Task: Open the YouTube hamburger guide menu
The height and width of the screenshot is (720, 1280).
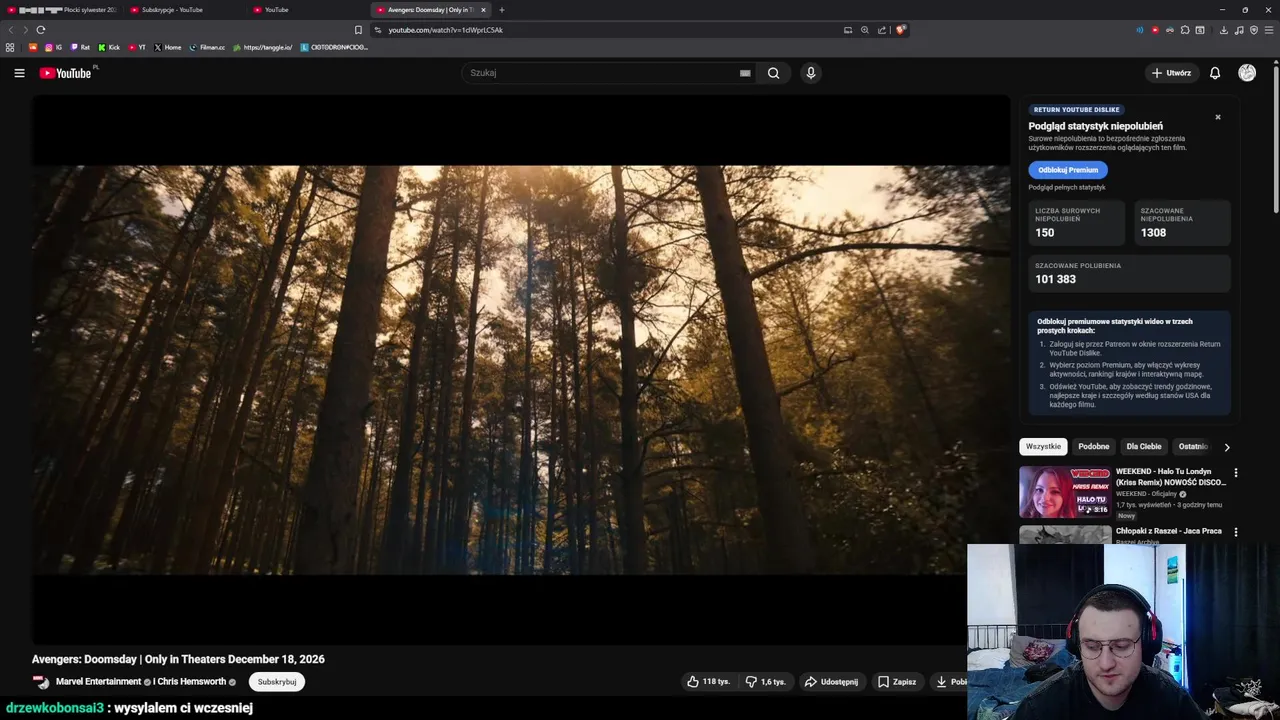Action: (x=19, y=73)
